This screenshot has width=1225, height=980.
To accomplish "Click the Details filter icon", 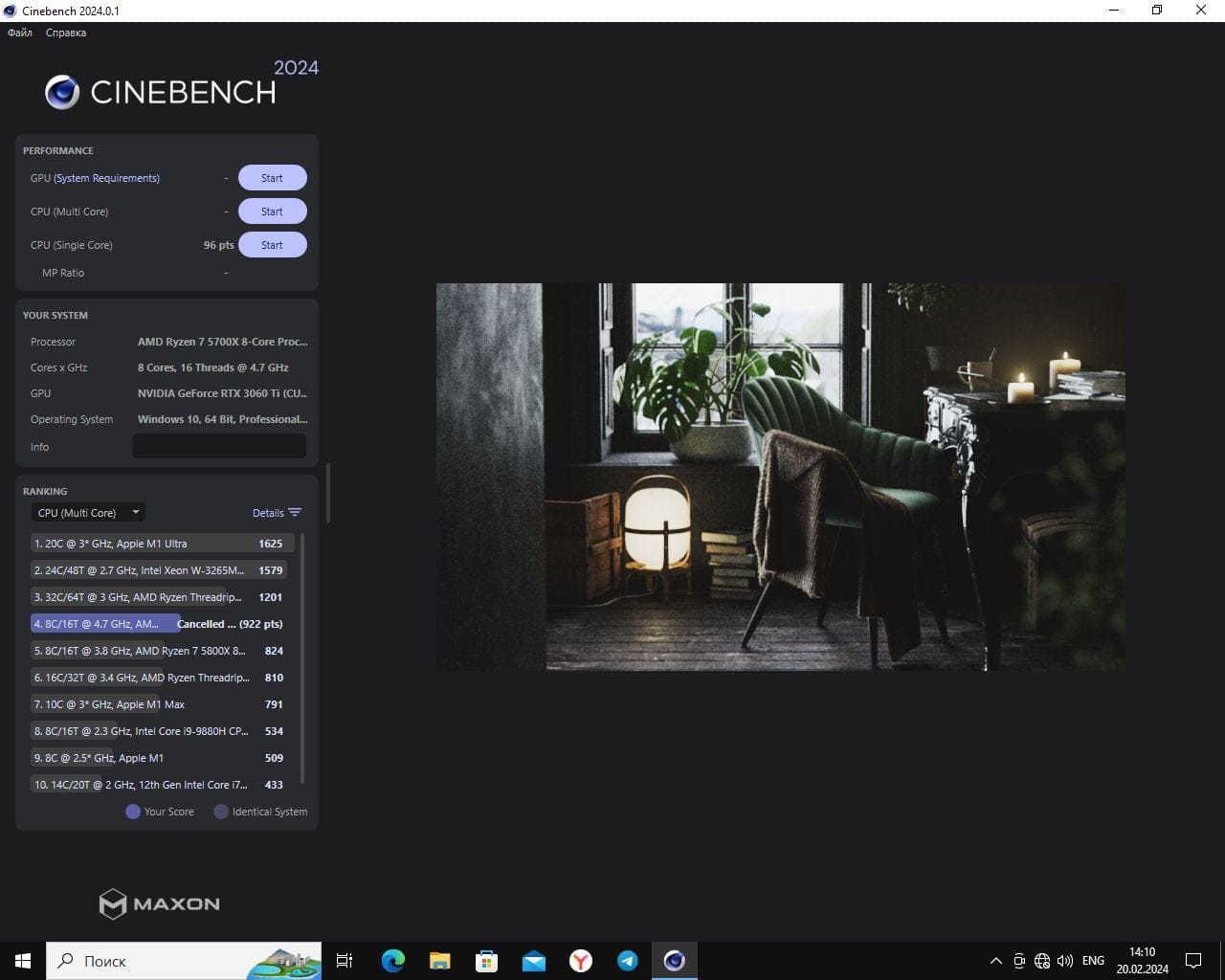I will coord(295,513).
